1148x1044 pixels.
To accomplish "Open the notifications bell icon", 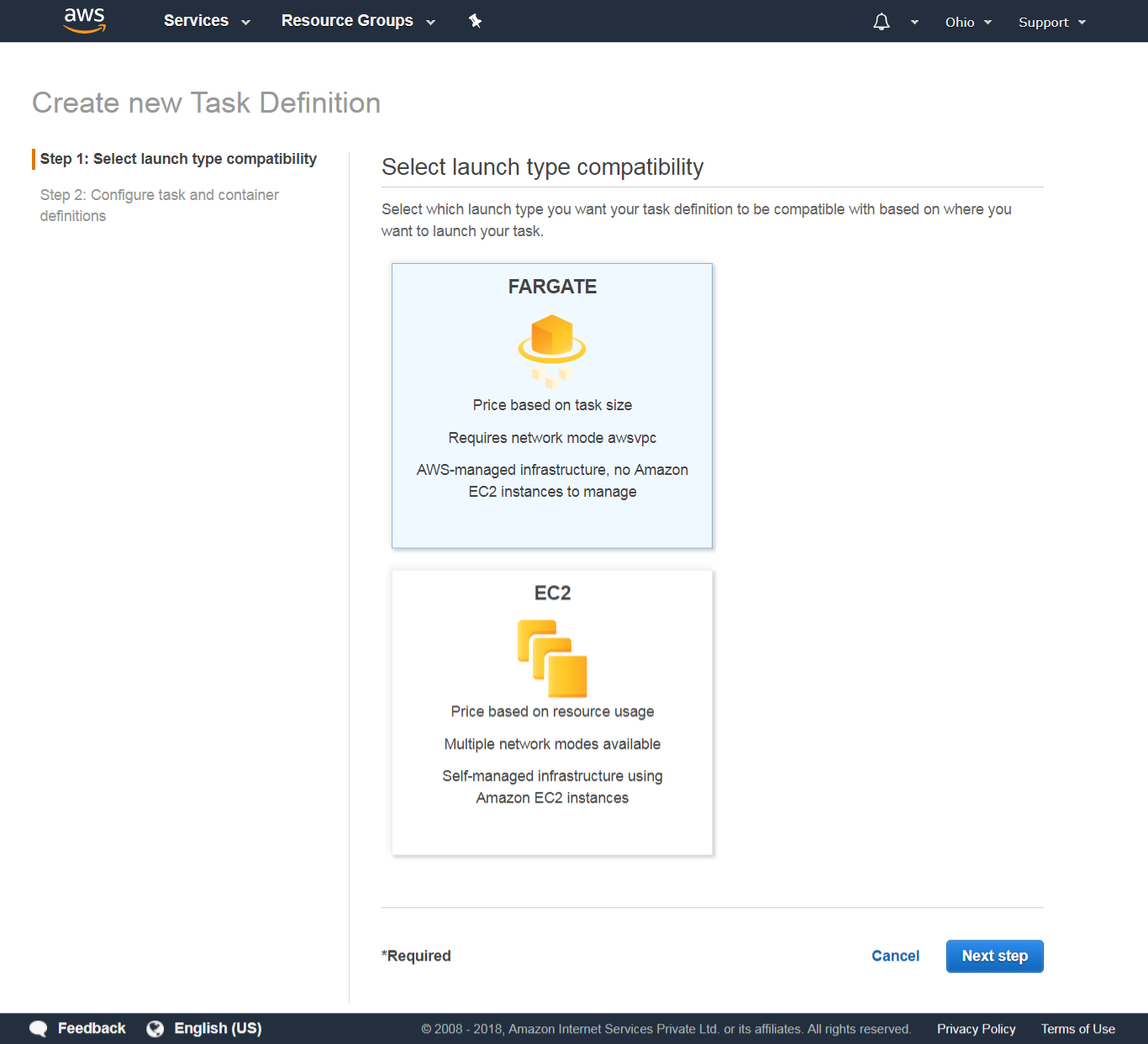I will point(881,22).
